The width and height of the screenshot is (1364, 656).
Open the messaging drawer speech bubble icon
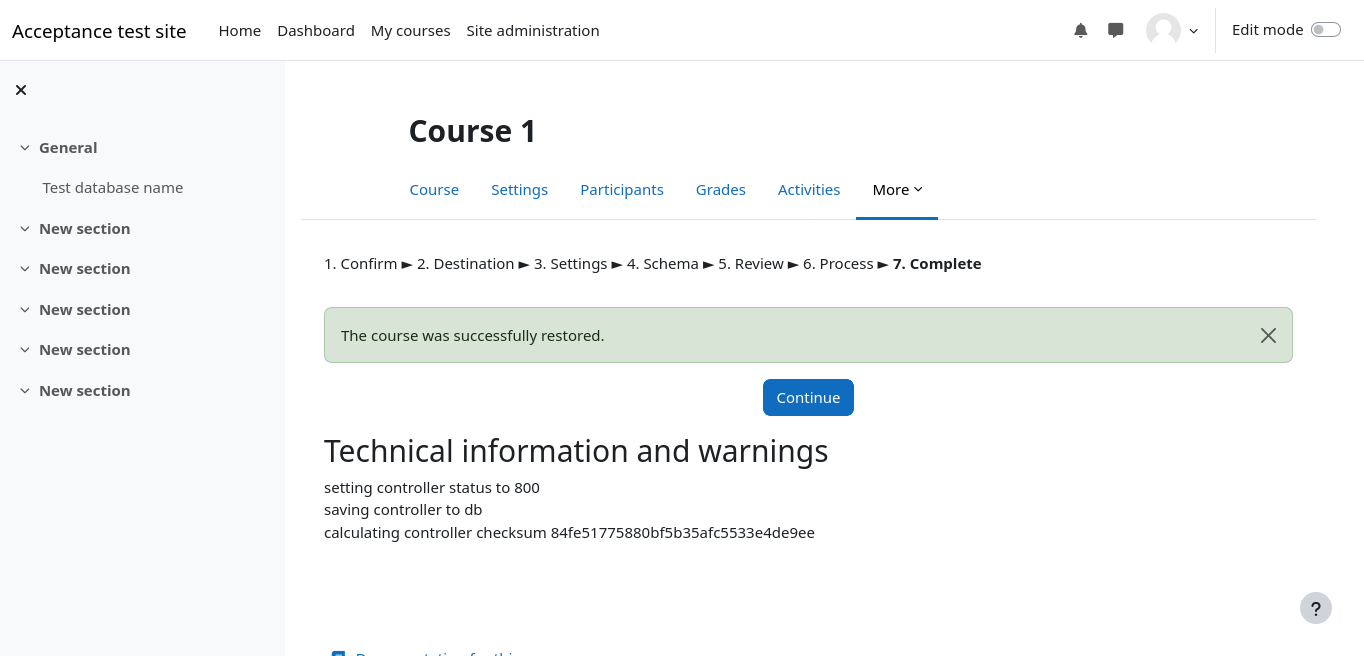click(1116, 30)
